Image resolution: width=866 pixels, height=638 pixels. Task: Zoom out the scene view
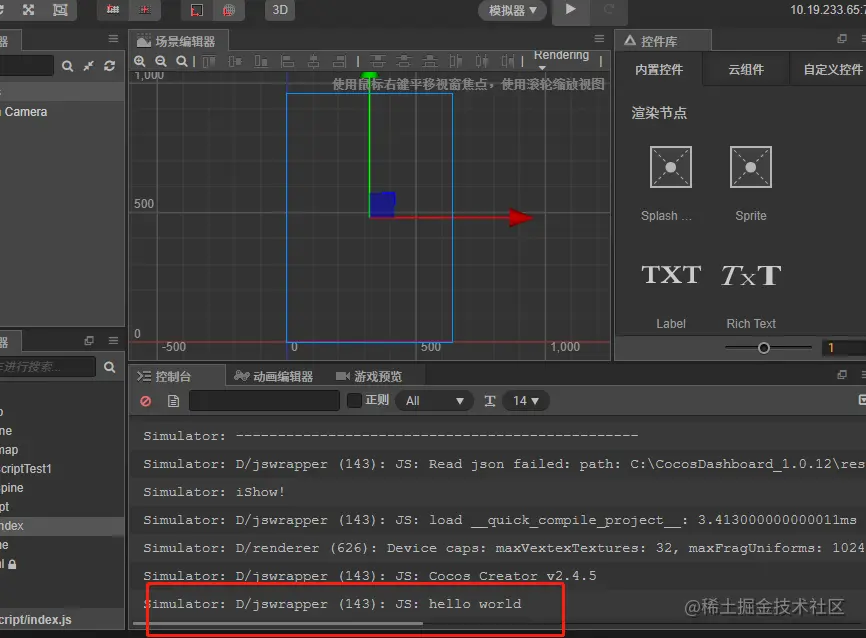[x=161, y=61]
